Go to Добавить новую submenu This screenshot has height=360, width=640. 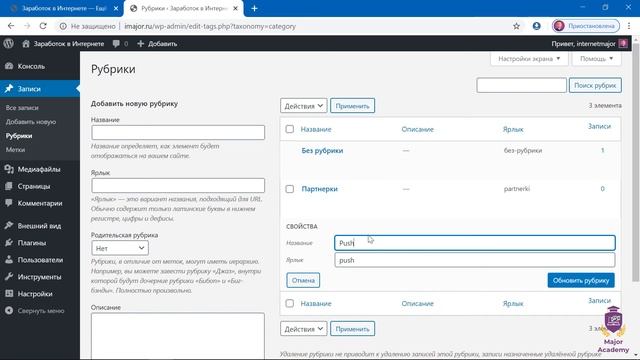pyautogui.click(x=31, y=122)
